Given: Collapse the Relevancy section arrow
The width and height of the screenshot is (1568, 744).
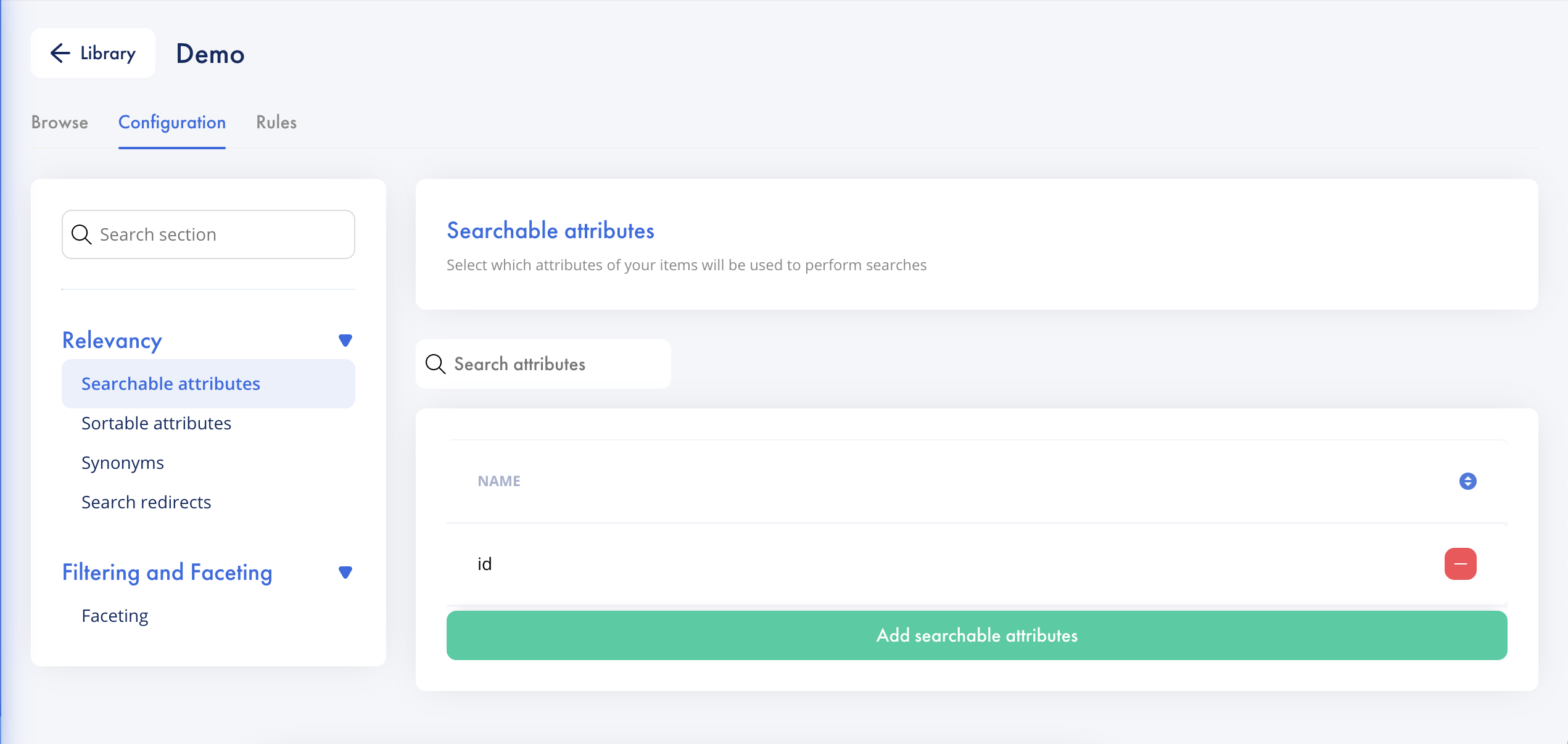Looking at the screenshot, I should point(345,341).
